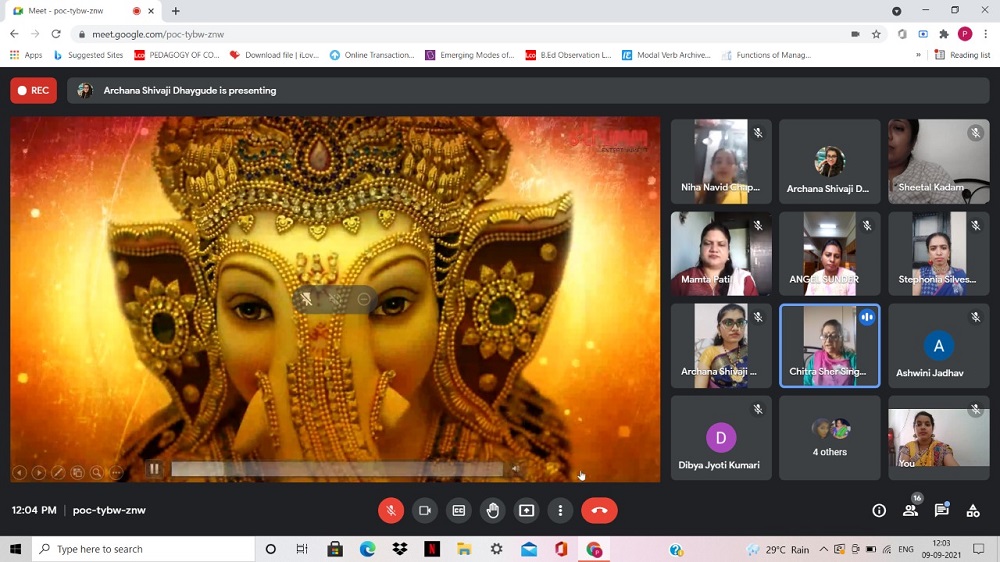
Task: Open Online Transaction bookmark
Action: click(x=372, y=55)
